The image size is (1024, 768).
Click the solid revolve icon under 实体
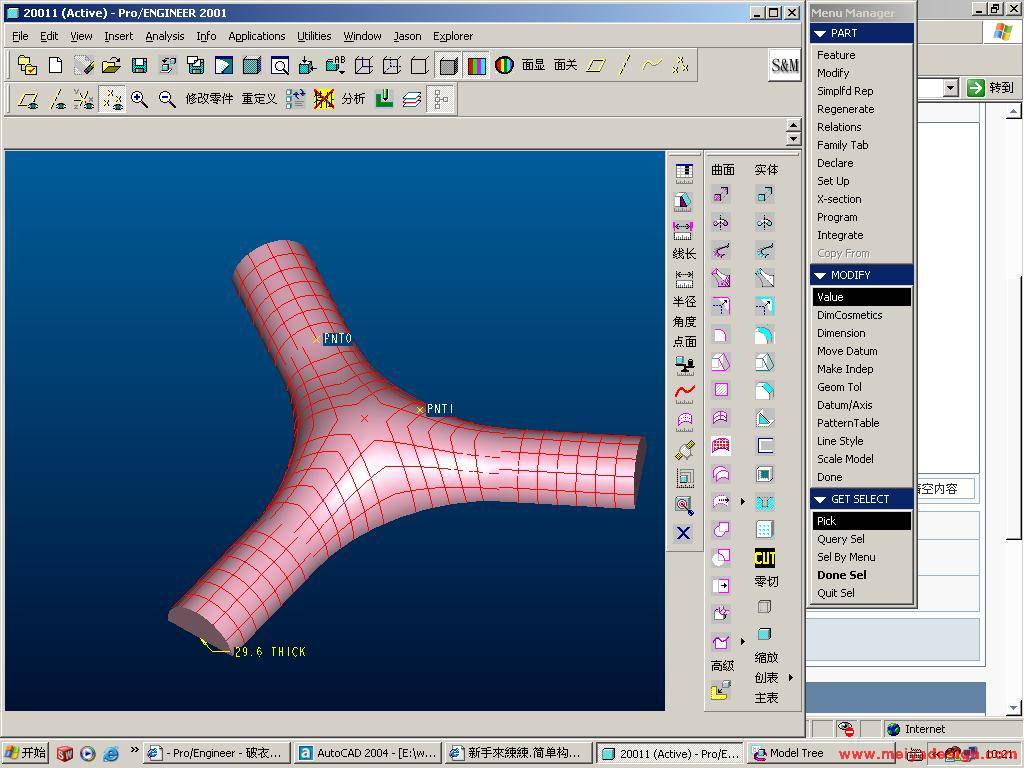click(x=765, y=223)
